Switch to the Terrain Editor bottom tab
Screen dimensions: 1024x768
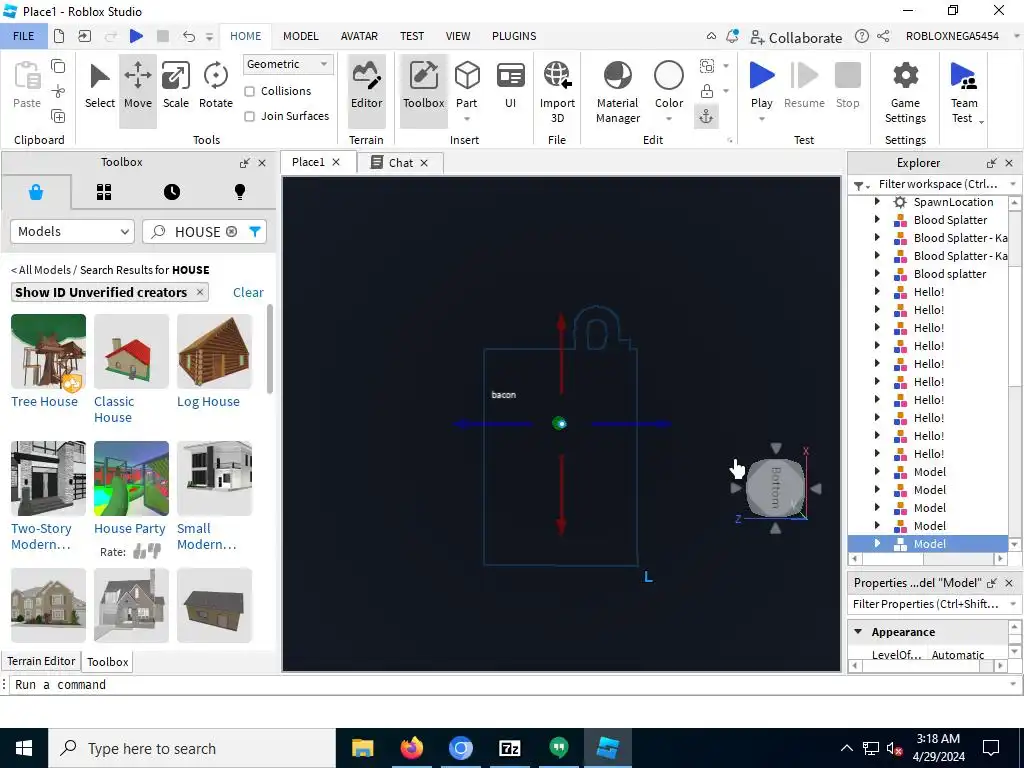(41, 661)
